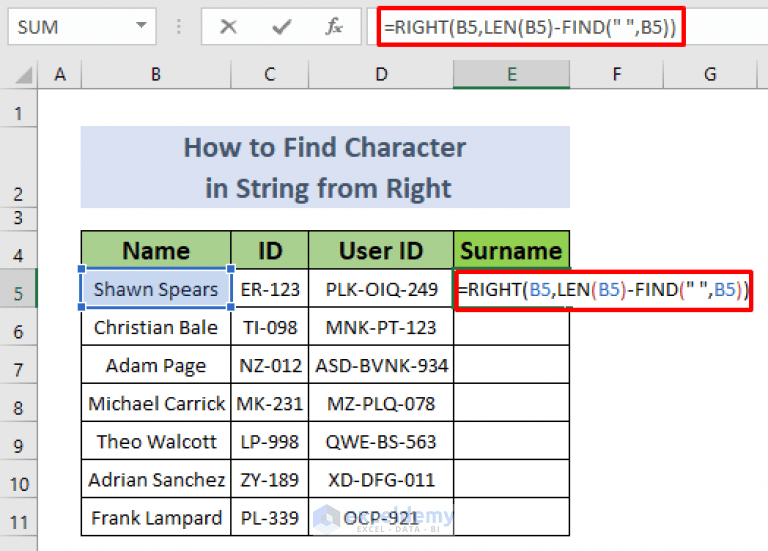This screenshot has height=551, width=768.
Task: Select cell 'XD-DFG-011'
Action: pos(381,479)
